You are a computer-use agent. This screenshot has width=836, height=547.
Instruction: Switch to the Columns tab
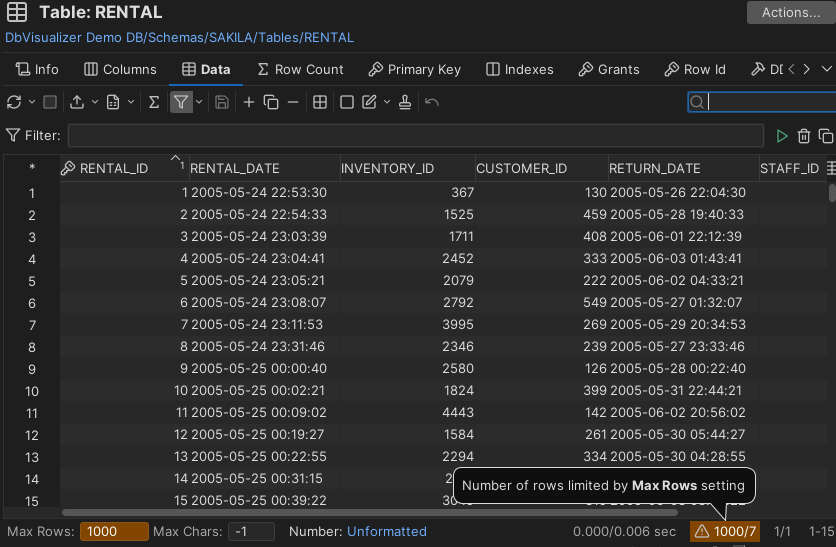120,69
